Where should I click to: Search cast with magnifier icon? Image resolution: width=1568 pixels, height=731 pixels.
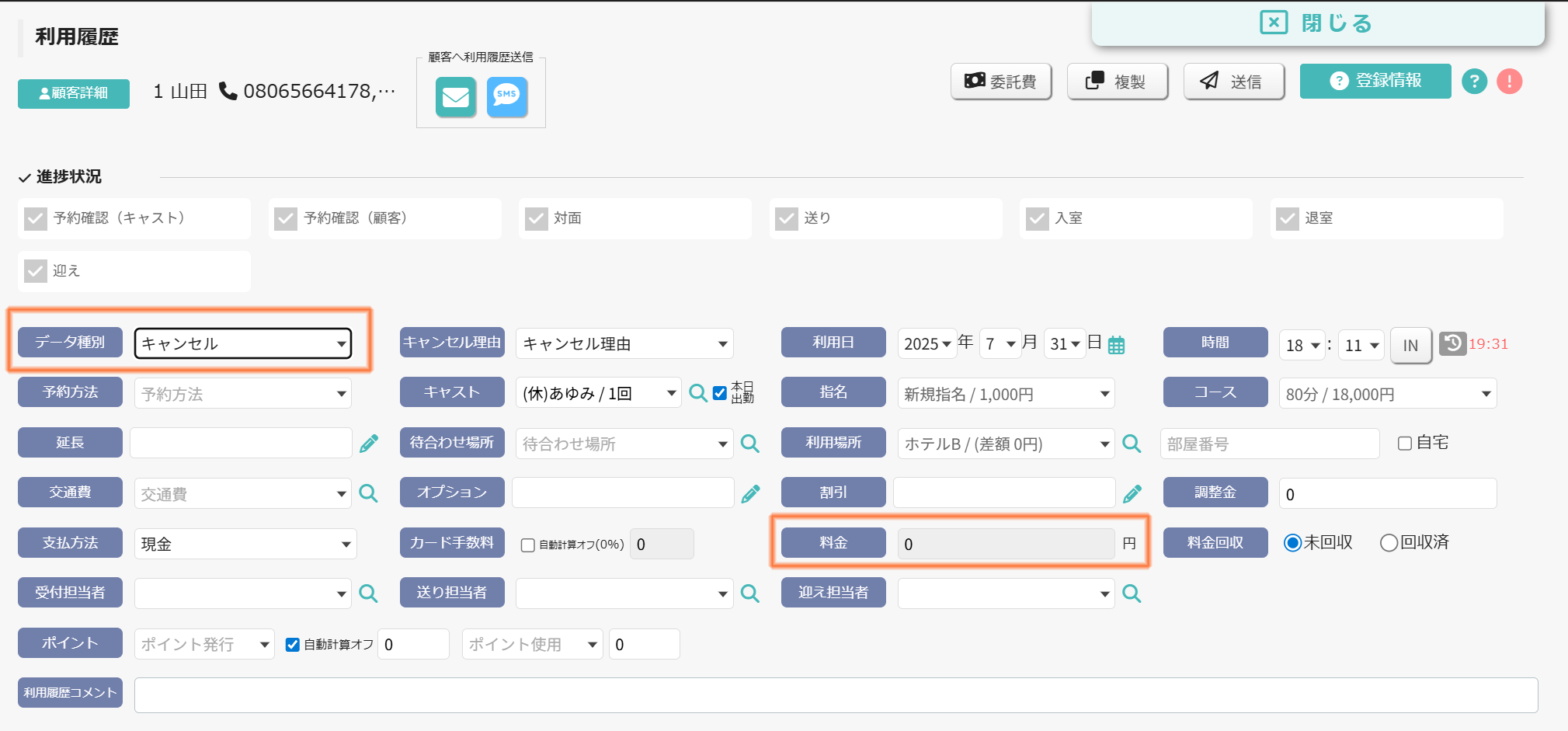(697, 393)
